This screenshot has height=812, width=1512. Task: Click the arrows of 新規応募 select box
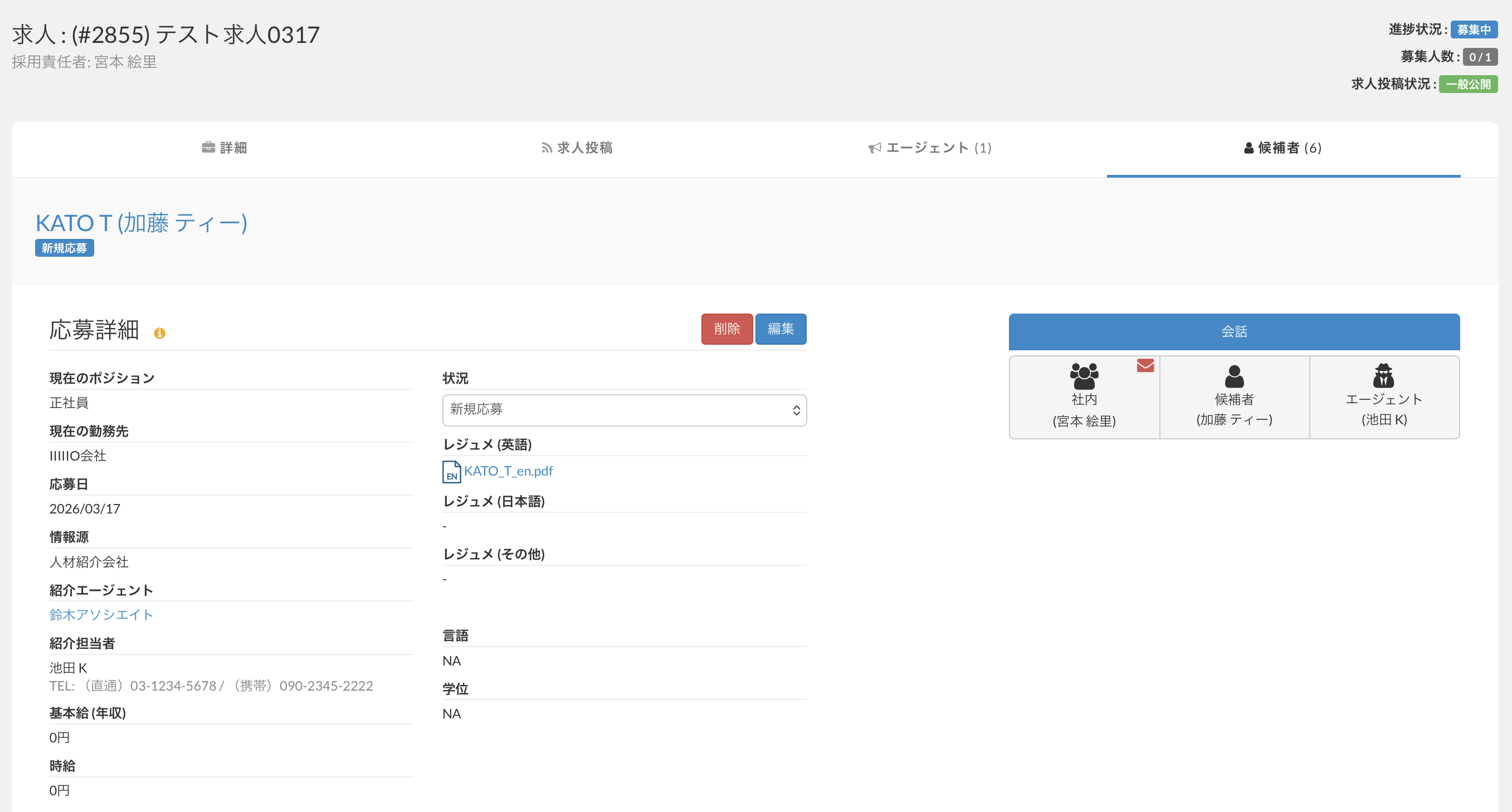[x=796, y=410]
